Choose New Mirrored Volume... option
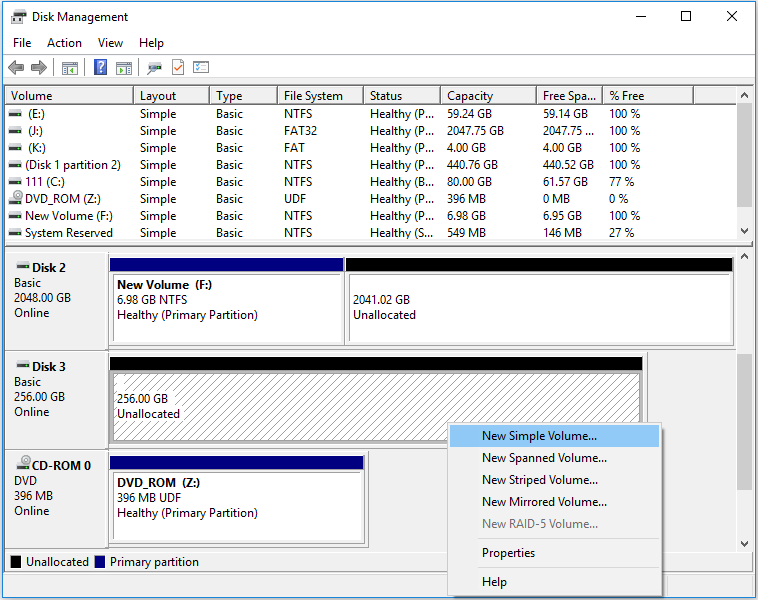 (x=554, y=502)
